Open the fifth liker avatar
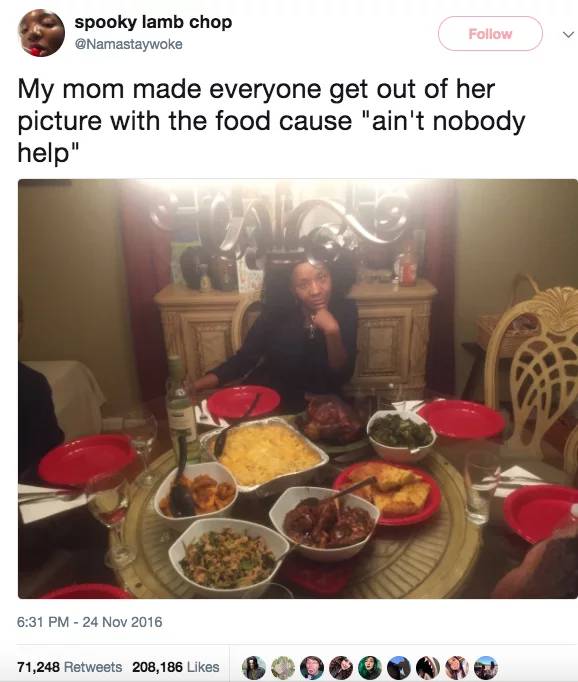 tap(370, 668)
